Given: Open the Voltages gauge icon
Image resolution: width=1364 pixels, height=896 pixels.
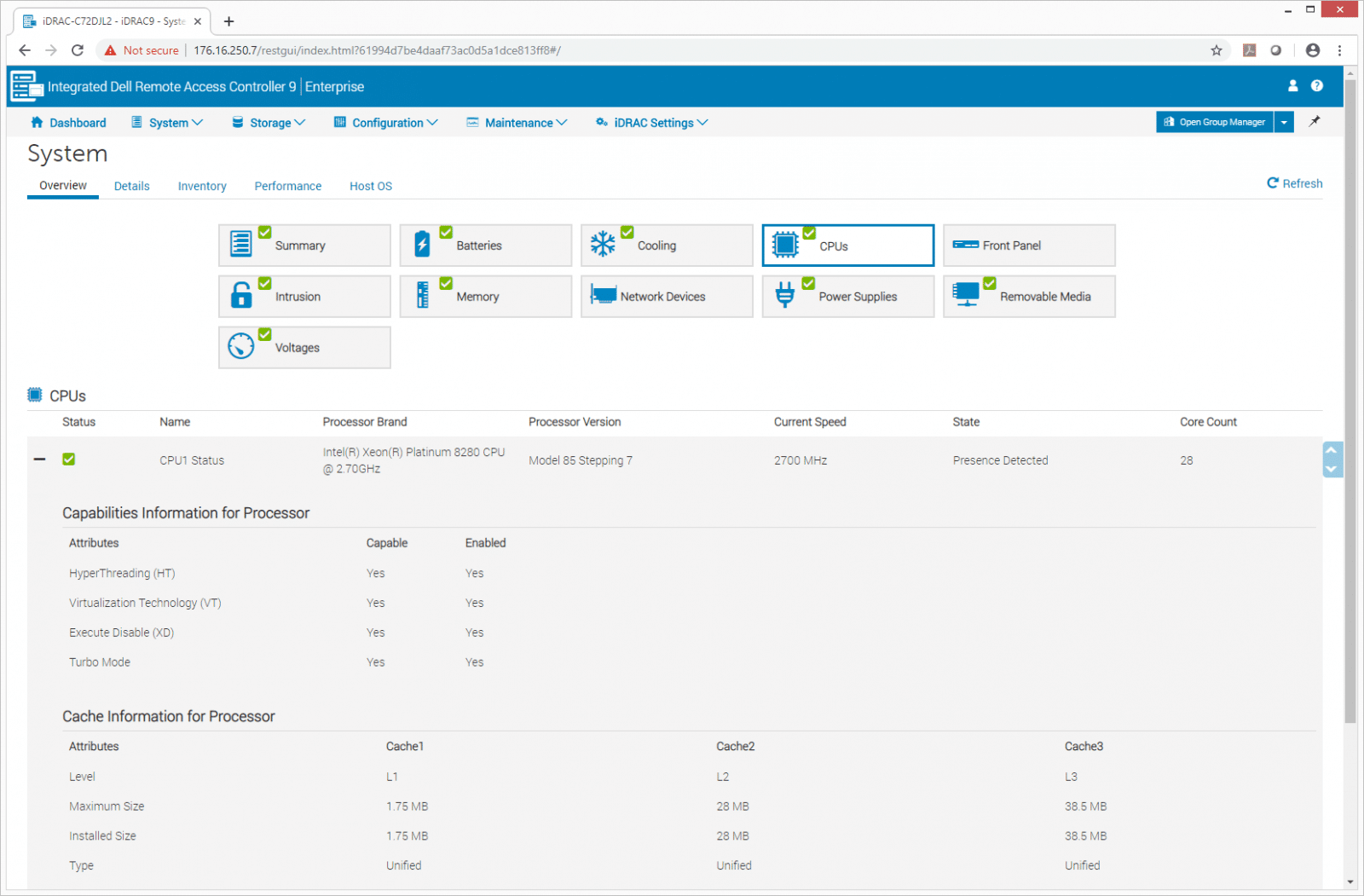Looking at the screenshot, I should coord(241,346).
